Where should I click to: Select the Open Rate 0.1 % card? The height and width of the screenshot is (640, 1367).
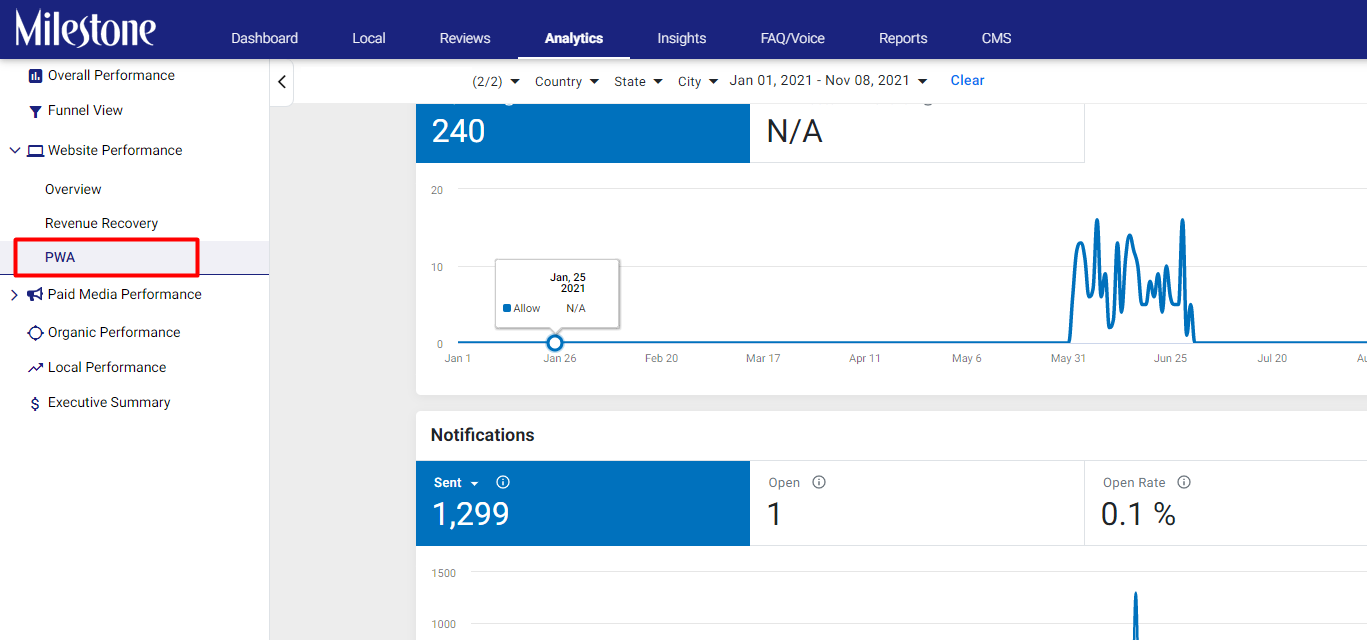pyautogui.click(x=1226, y=503)
